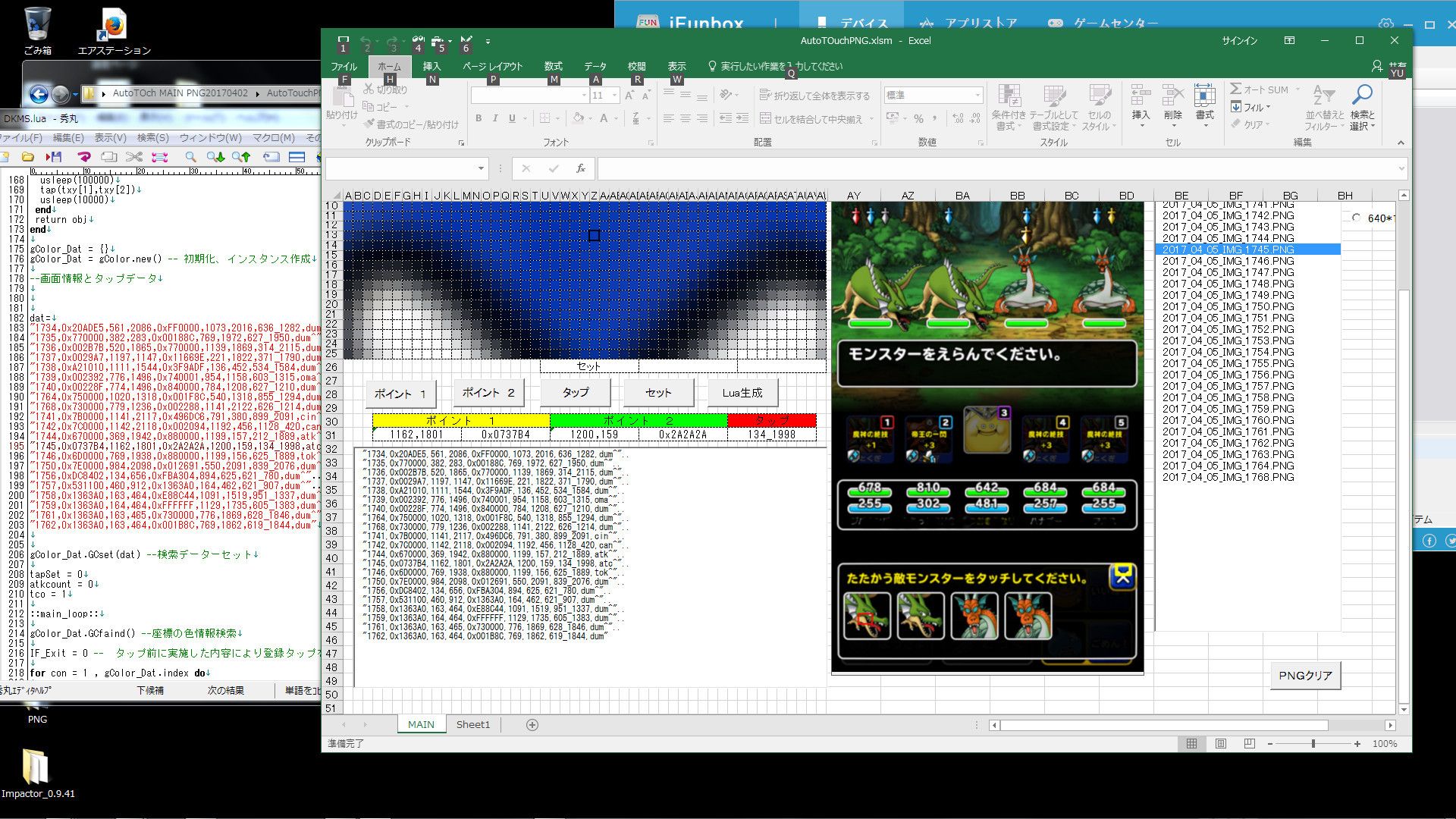1456x819 pixels.
Task: Switch to the 数式 ribbon tab
Action: pos(554,67)
